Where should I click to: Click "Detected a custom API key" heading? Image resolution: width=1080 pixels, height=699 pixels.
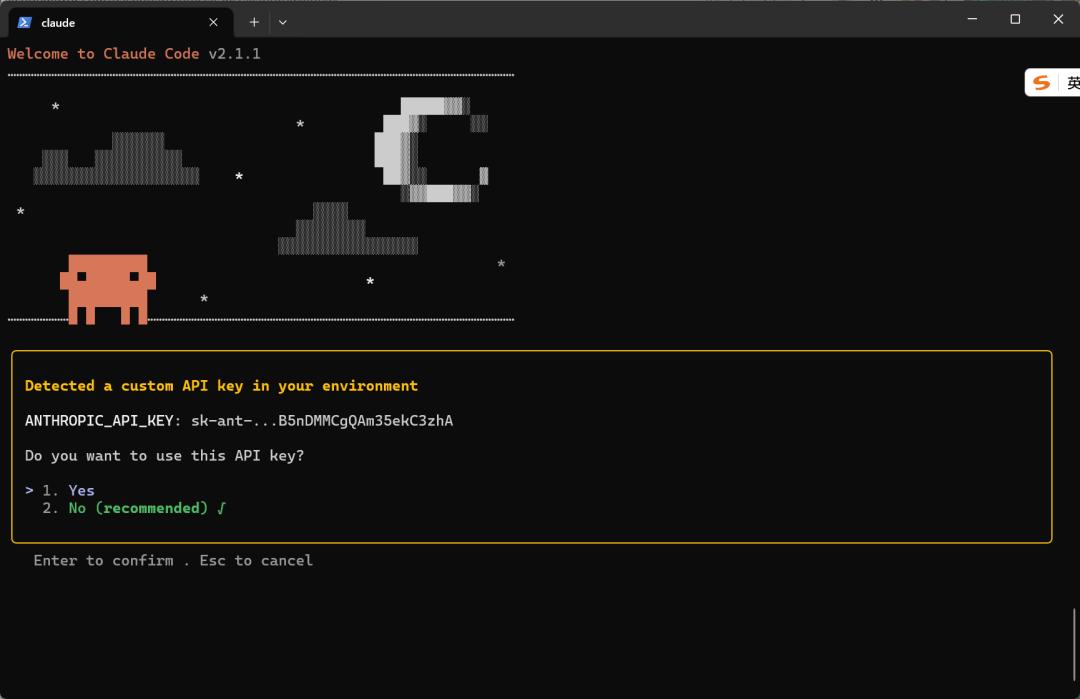tap(221, 386)
